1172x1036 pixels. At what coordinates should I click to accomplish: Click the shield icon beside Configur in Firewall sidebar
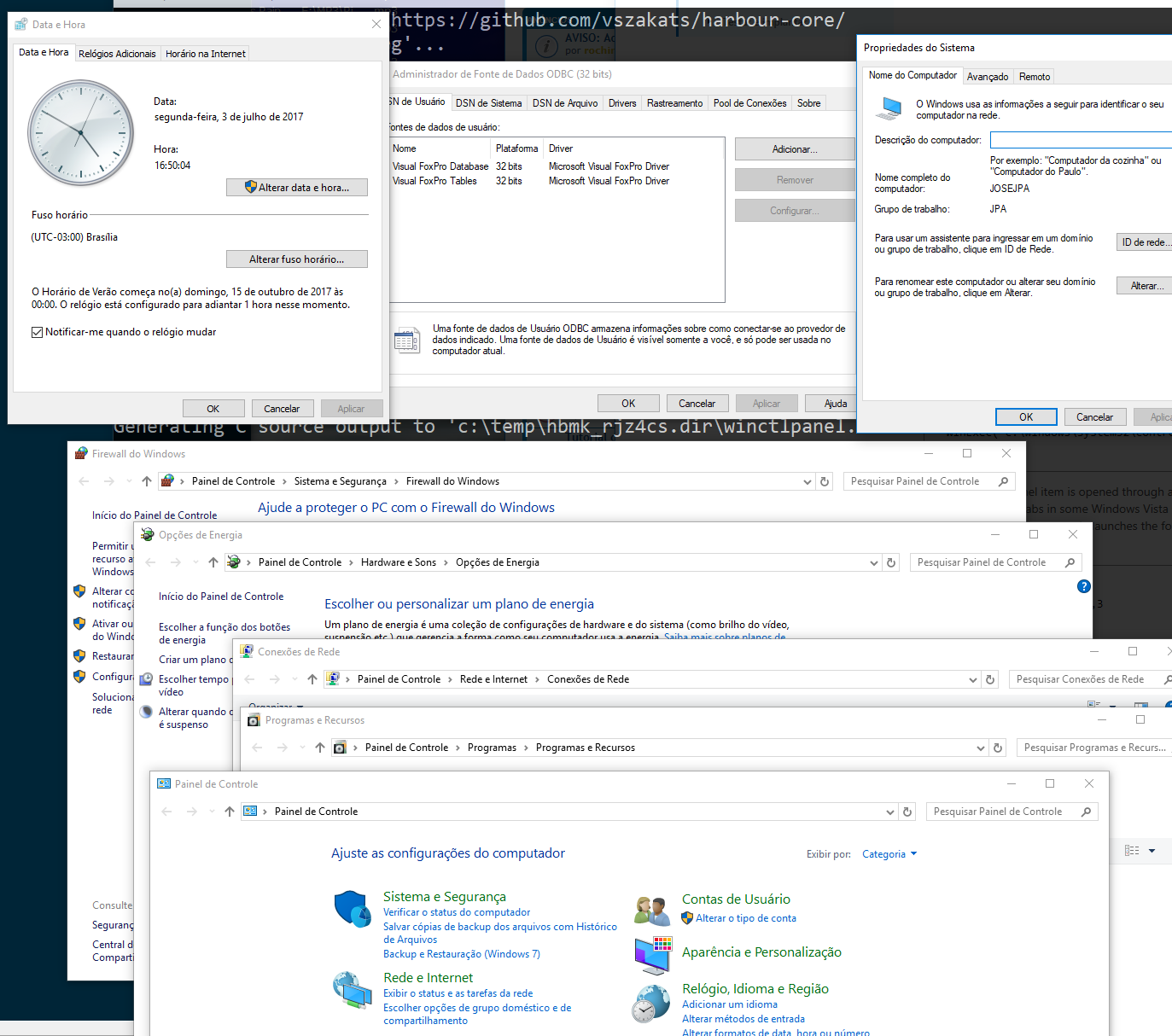[79, 677]
